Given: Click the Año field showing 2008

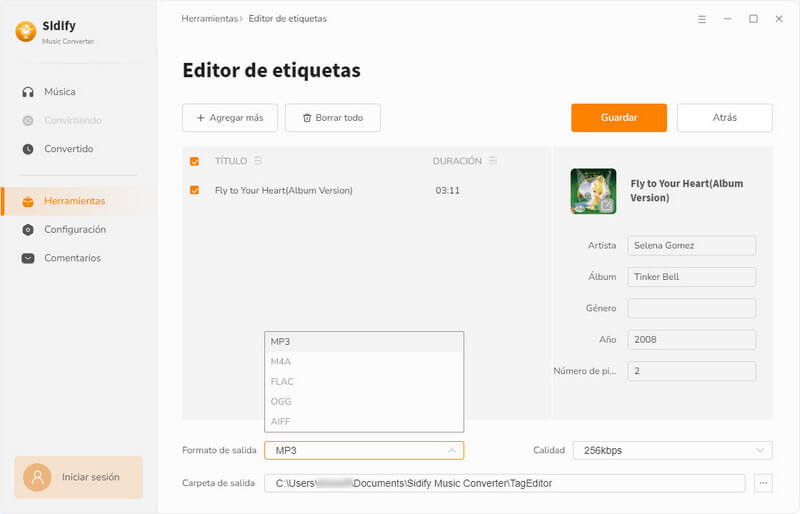Looking at the screenshot, I should tap(691, 339).
